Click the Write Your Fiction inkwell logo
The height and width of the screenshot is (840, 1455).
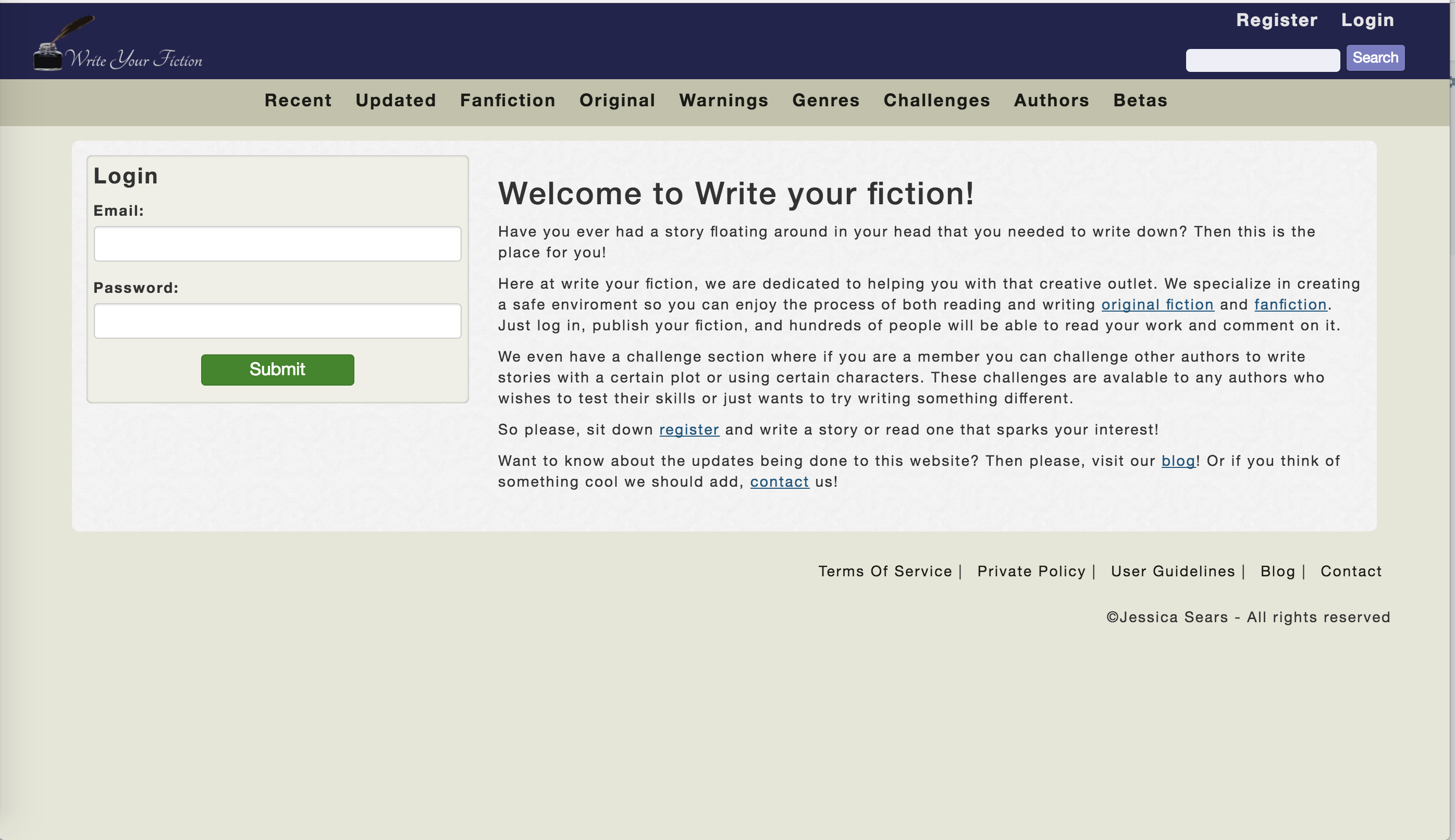pos(118,45)
